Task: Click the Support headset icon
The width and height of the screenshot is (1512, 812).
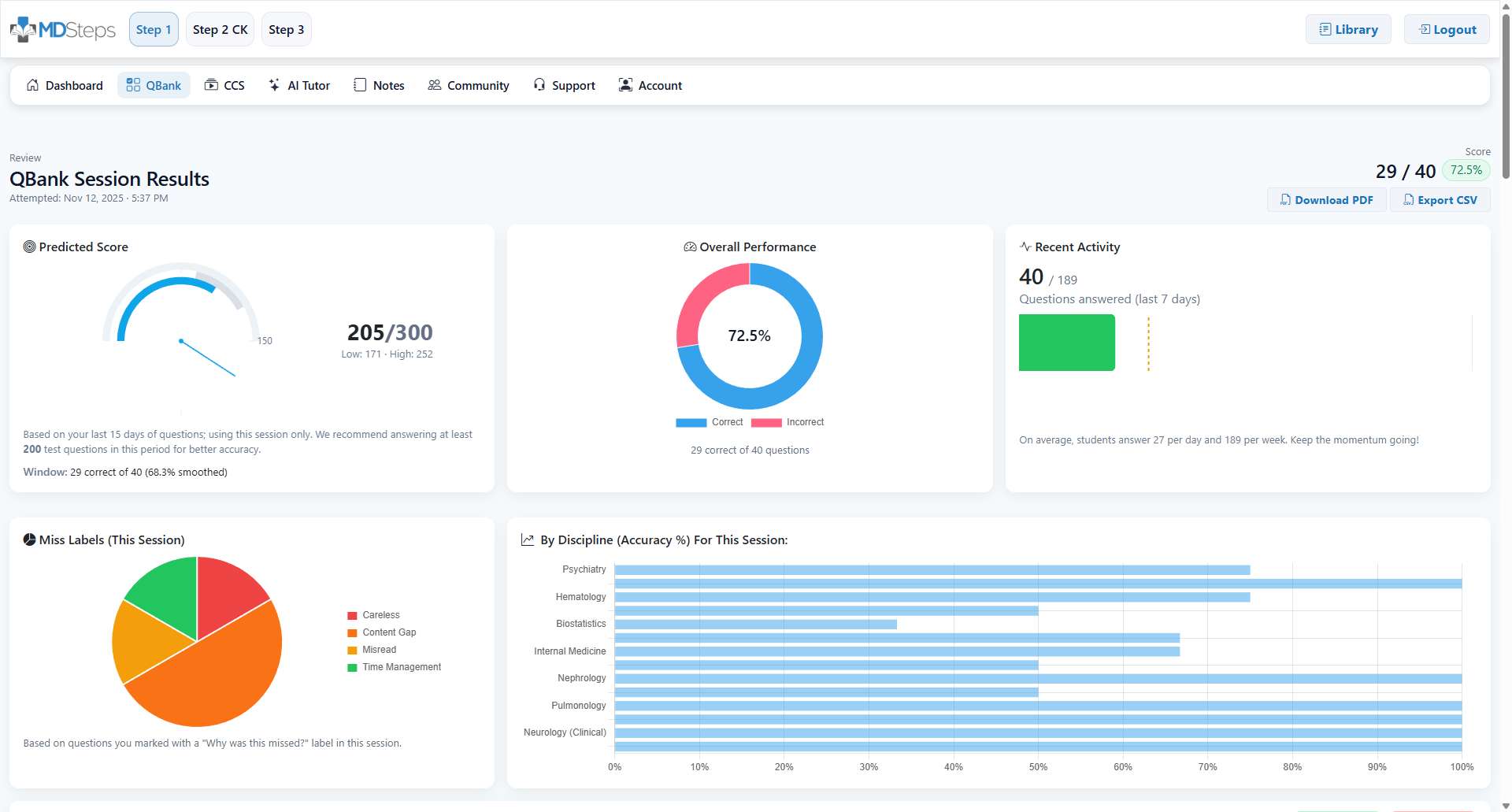Action: tap(539, 85)
